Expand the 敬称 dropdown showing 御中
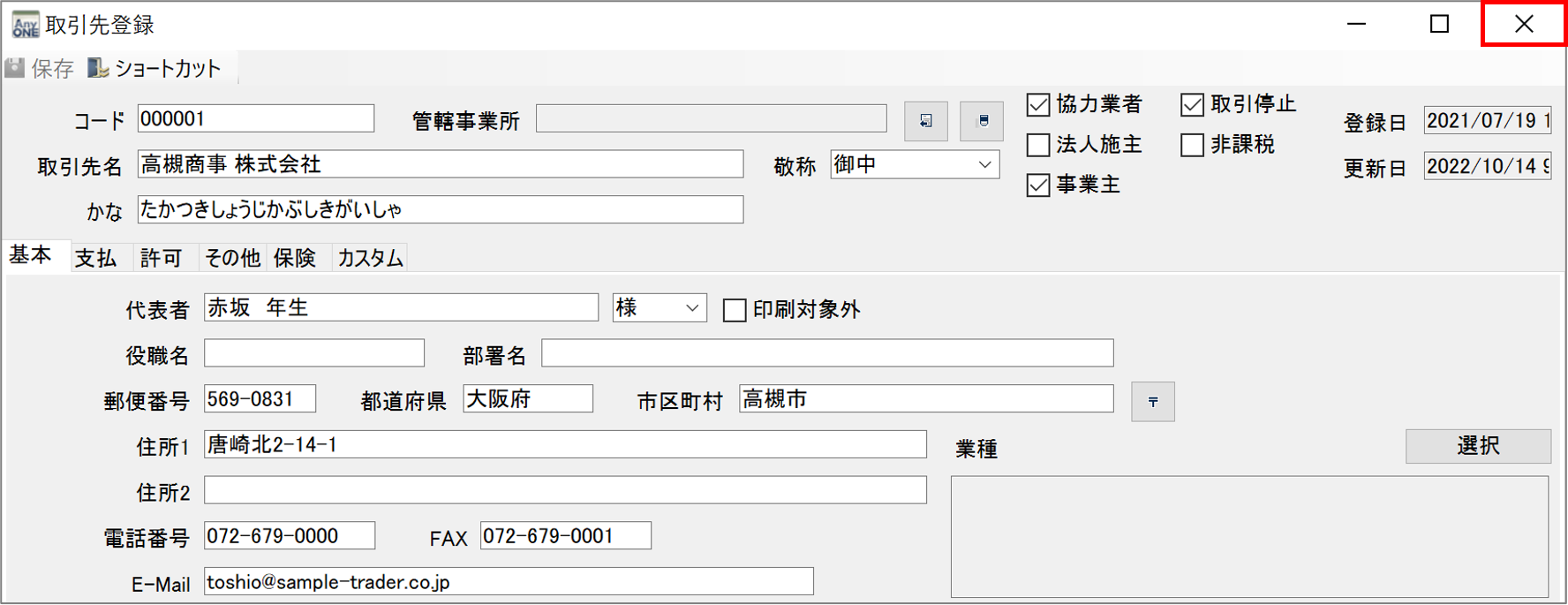 click(x=984, y=165)
